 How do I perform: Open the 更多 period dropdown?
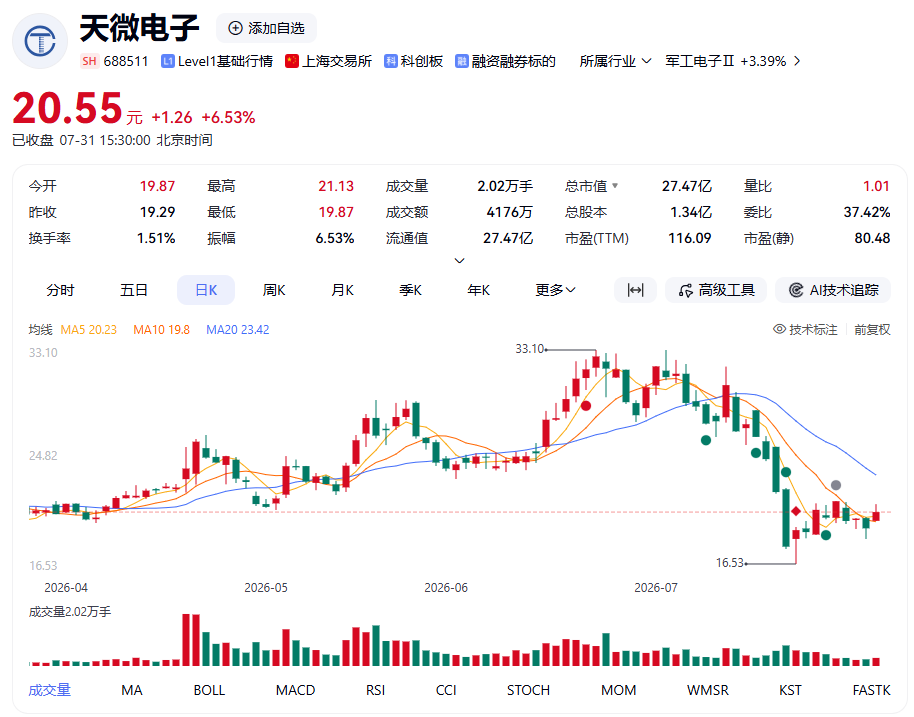pyautogui.click(x=556, y=290)
